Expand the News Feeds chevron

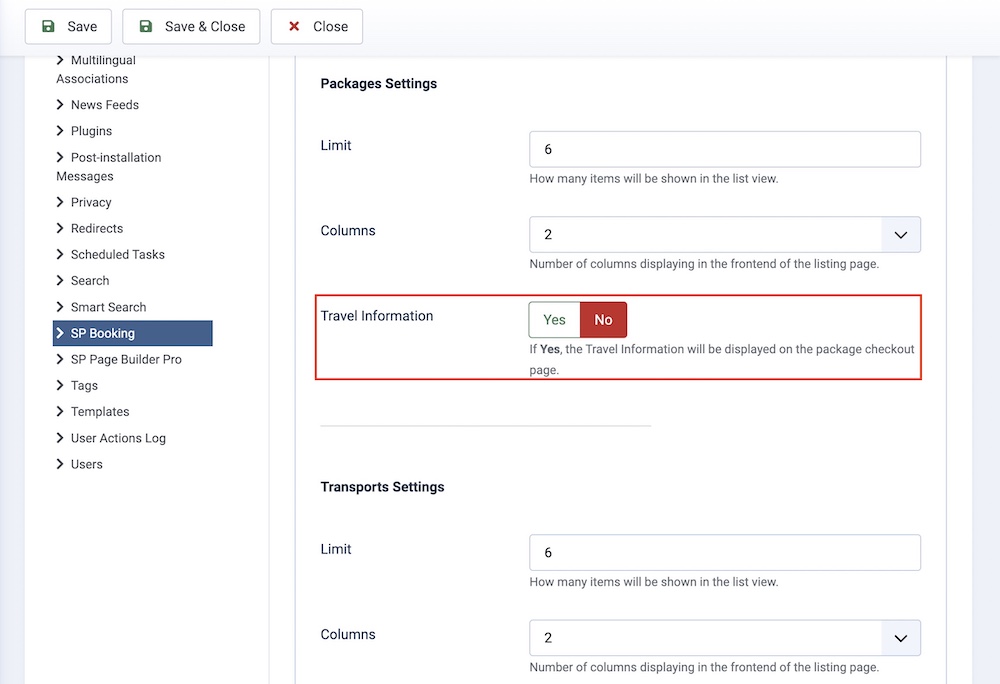61,105
